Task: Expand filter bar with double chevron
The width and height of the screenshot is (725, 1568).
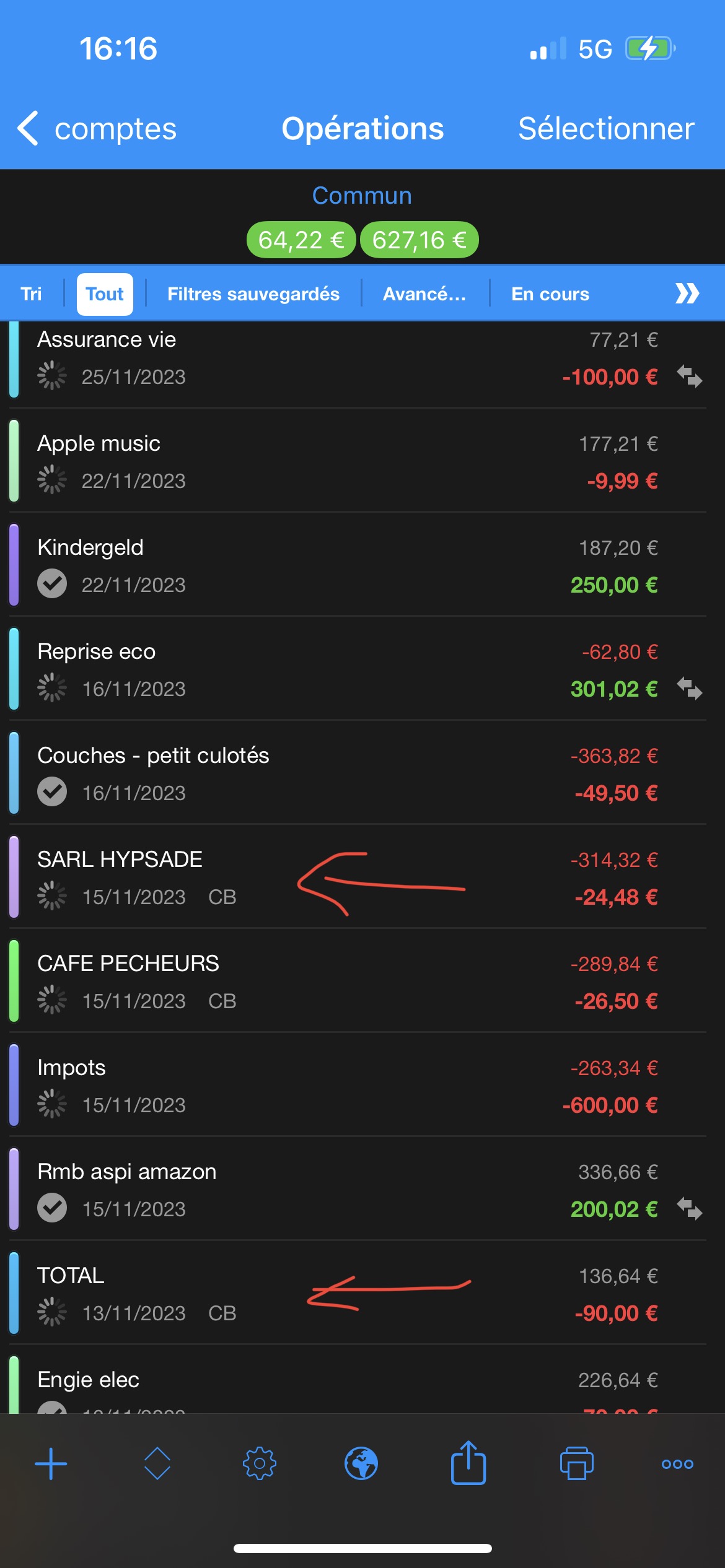Action: [687, 294]
